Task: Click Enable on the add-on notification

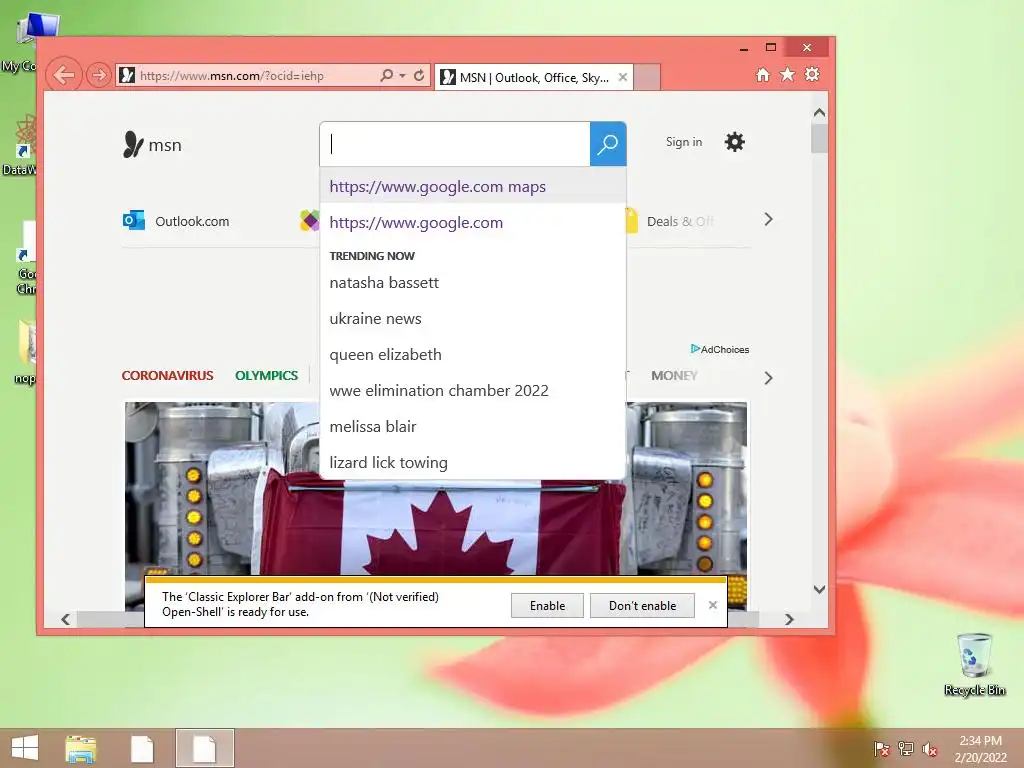Action: click(x=547, y=605)
